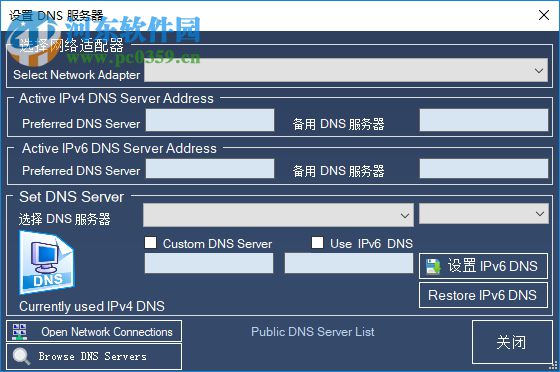Click the 关闭 button

coord(512,342)
